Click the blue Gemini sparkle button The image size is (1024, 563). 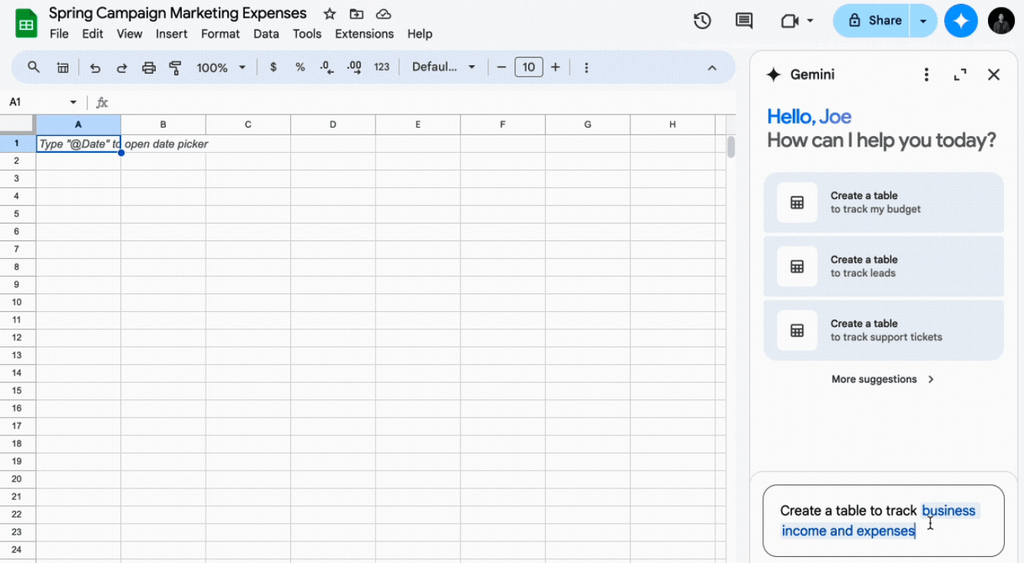pos(961,21)
